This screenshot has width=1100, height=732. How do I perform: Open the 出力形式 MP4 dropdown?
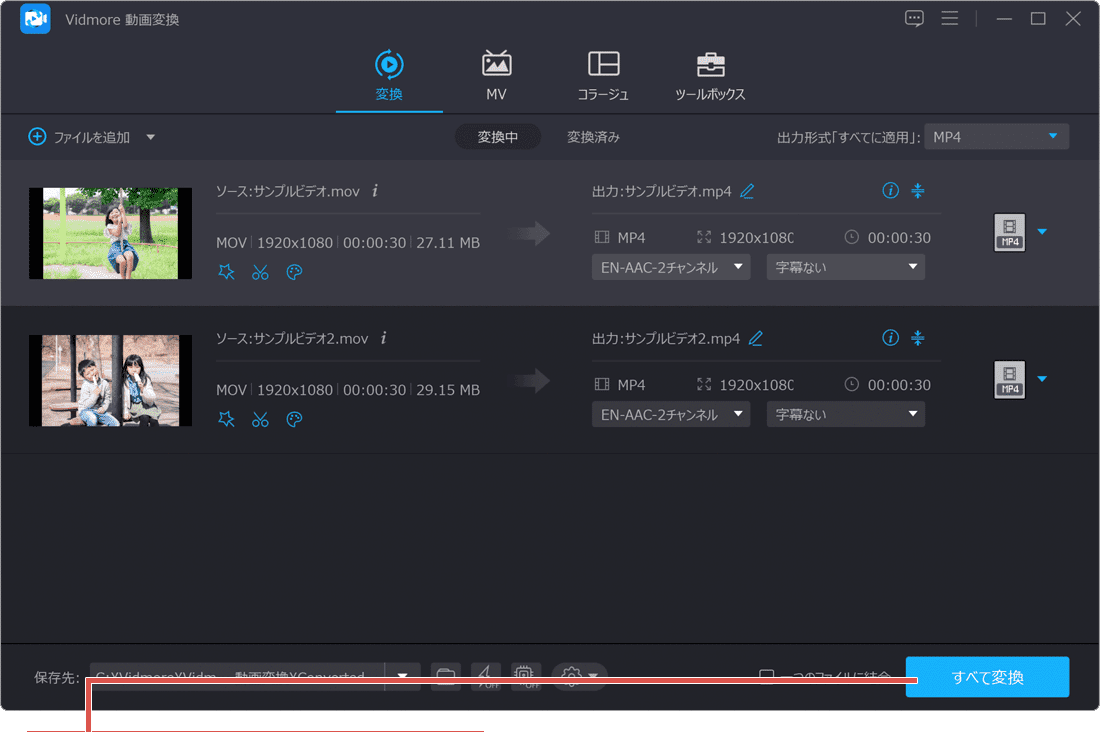click(996, 135)
